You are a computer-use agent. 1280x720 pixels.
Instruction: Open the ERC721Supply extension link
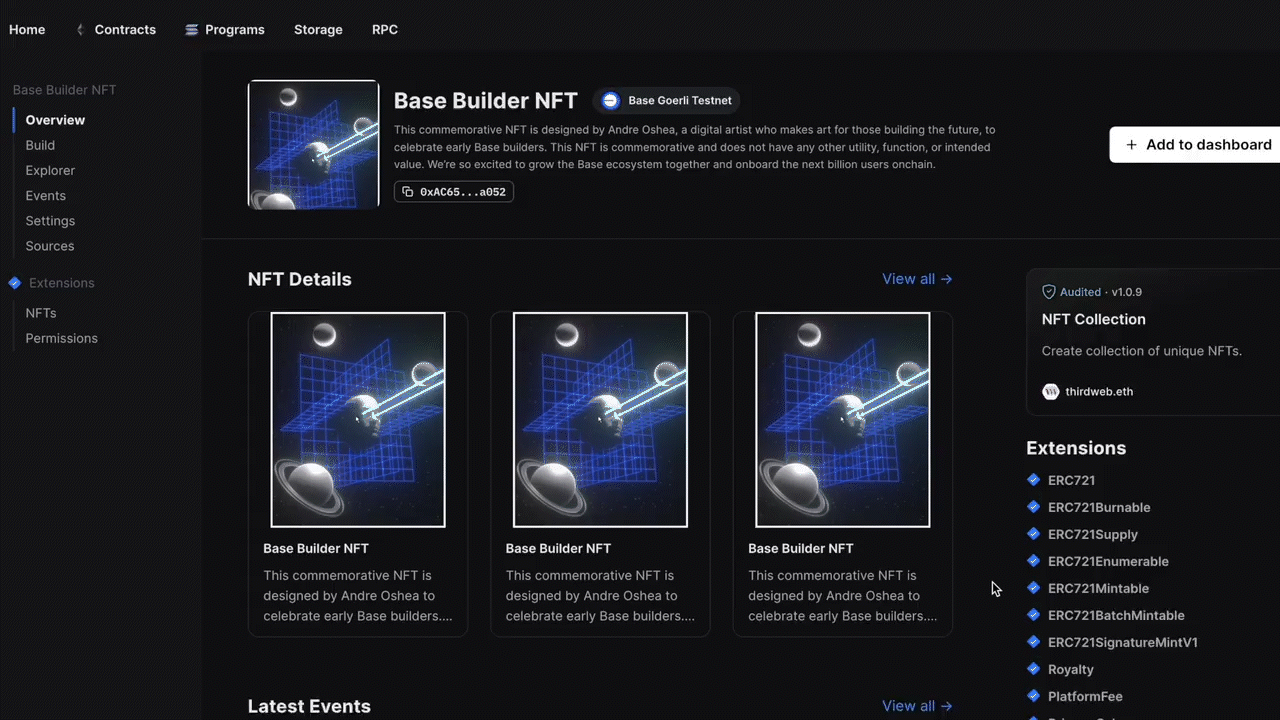pos(1093,534)
